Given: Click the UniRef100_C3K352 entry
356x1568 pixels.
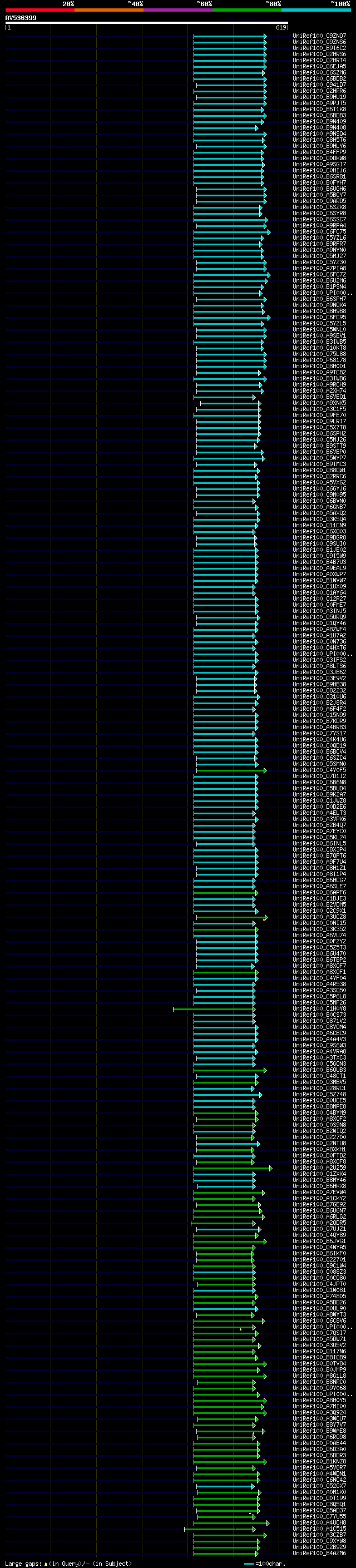Looking at the screenshot, I should pos(319,929).
